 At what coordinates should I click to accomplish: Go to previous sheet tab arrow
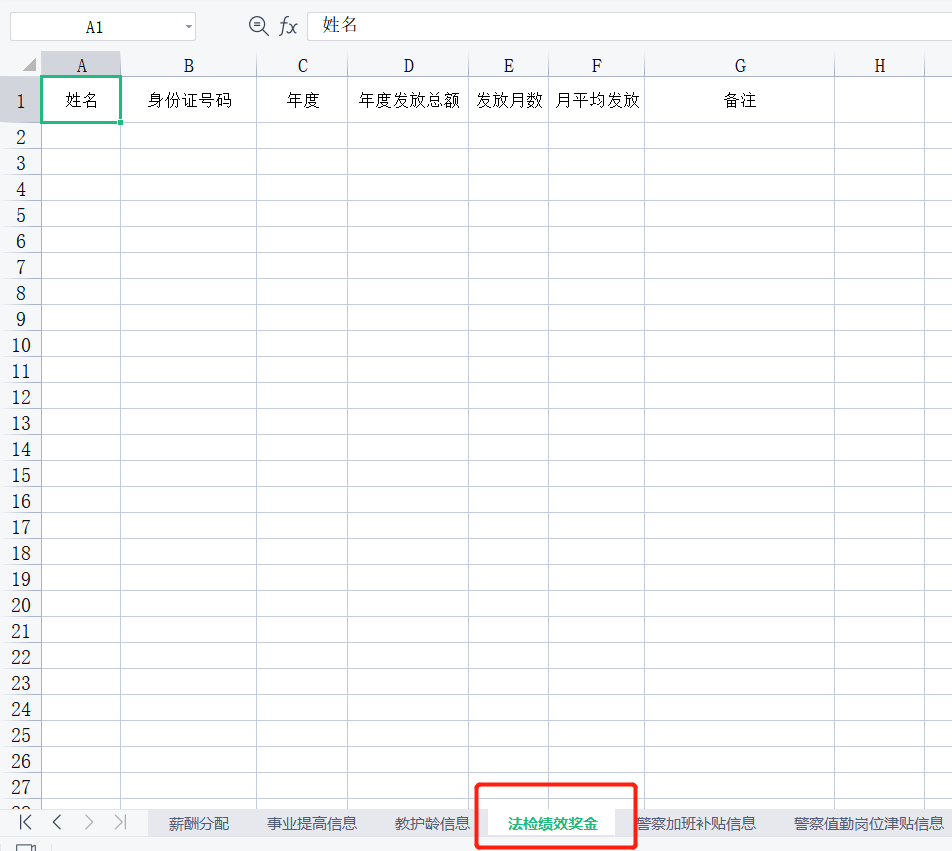[x=57, y=822]
